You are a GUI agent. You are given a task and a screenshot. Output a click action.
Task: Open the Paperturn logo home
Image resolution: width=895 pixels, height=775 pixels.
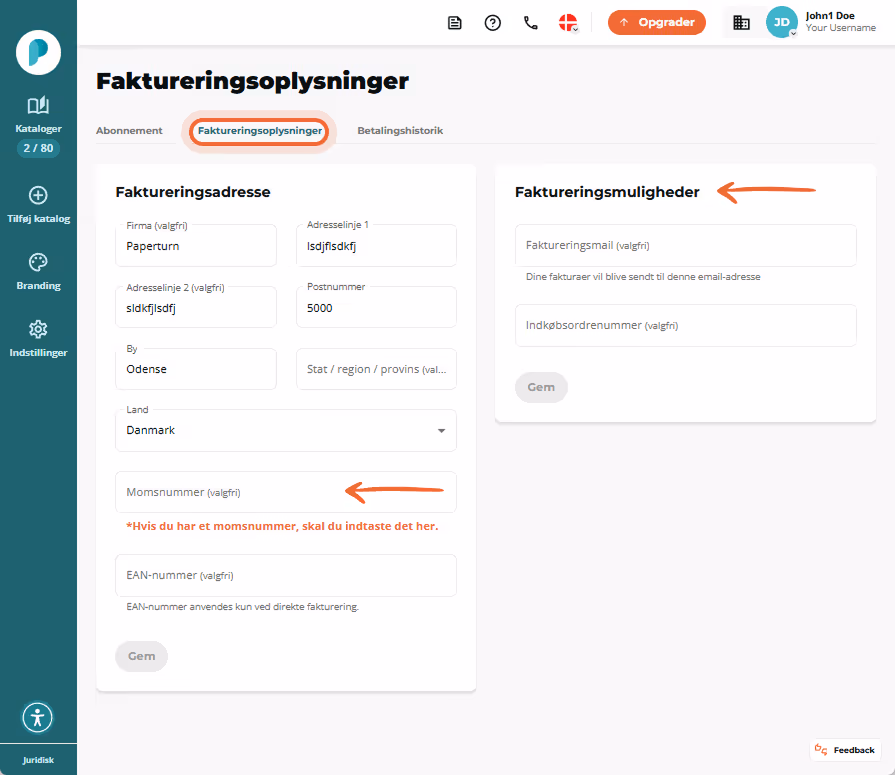(x=38, y=53)
